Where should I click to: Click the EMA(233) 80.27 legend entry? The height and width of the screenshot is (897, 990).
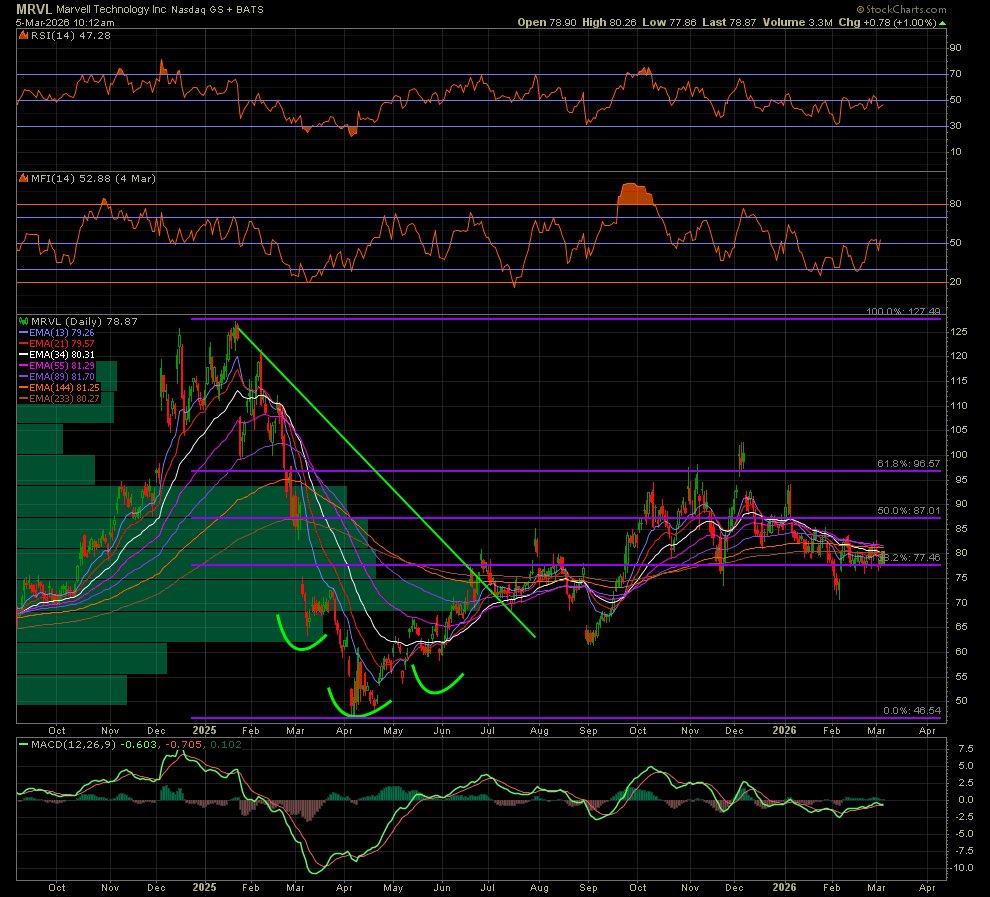pyautogui.click(x=59, y=399)
